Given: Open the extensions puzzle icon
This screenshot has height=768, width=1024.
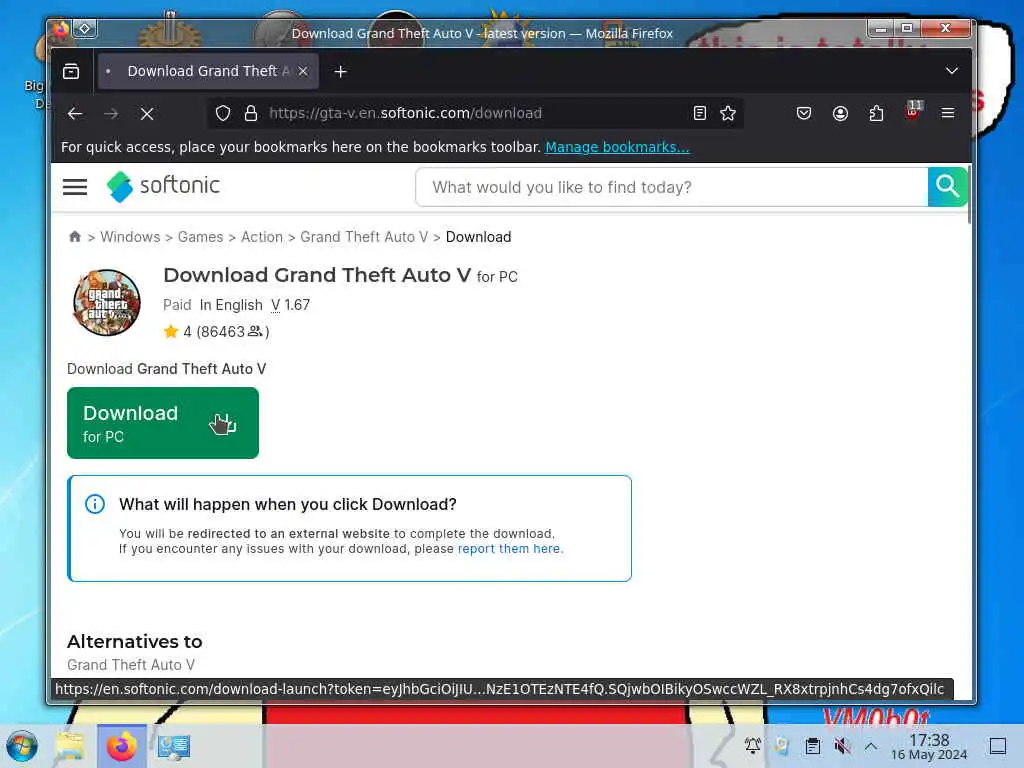Looking at the screenshot, I should 876,114.
